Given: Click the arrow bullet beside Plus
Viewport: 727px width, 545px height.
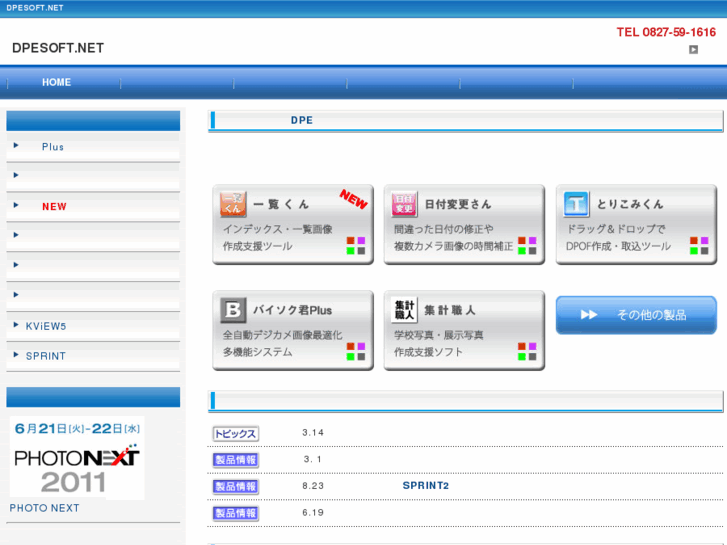Looking at the screenshot, I should pyautogui.click(x=16, y=146).
